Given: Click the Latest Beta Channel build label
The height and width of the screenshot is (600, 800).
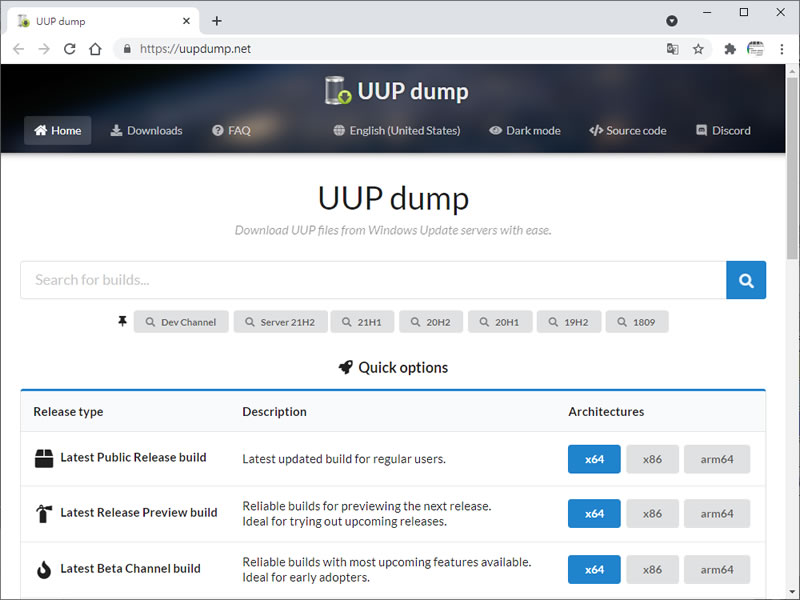Looking at the screenshot, I should (x=130, y=568).
